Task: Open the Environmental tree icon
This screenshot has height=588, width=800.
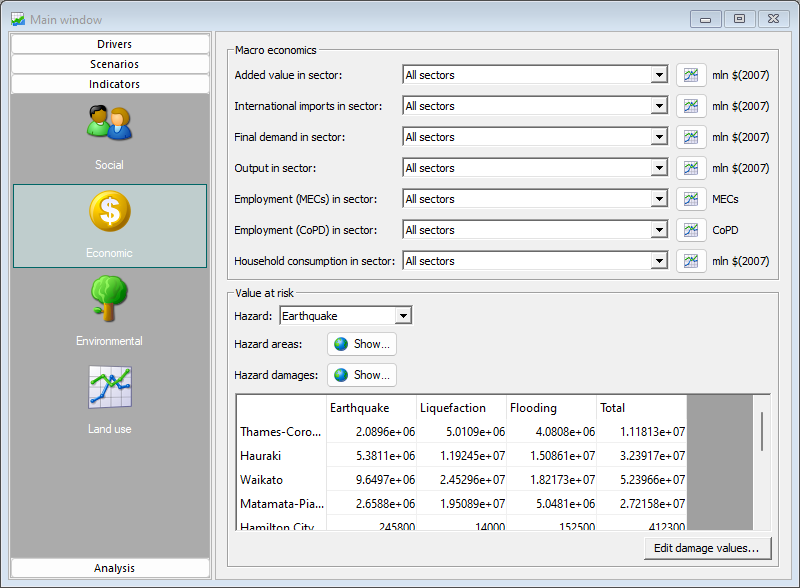Action: (x=109, y=299)
